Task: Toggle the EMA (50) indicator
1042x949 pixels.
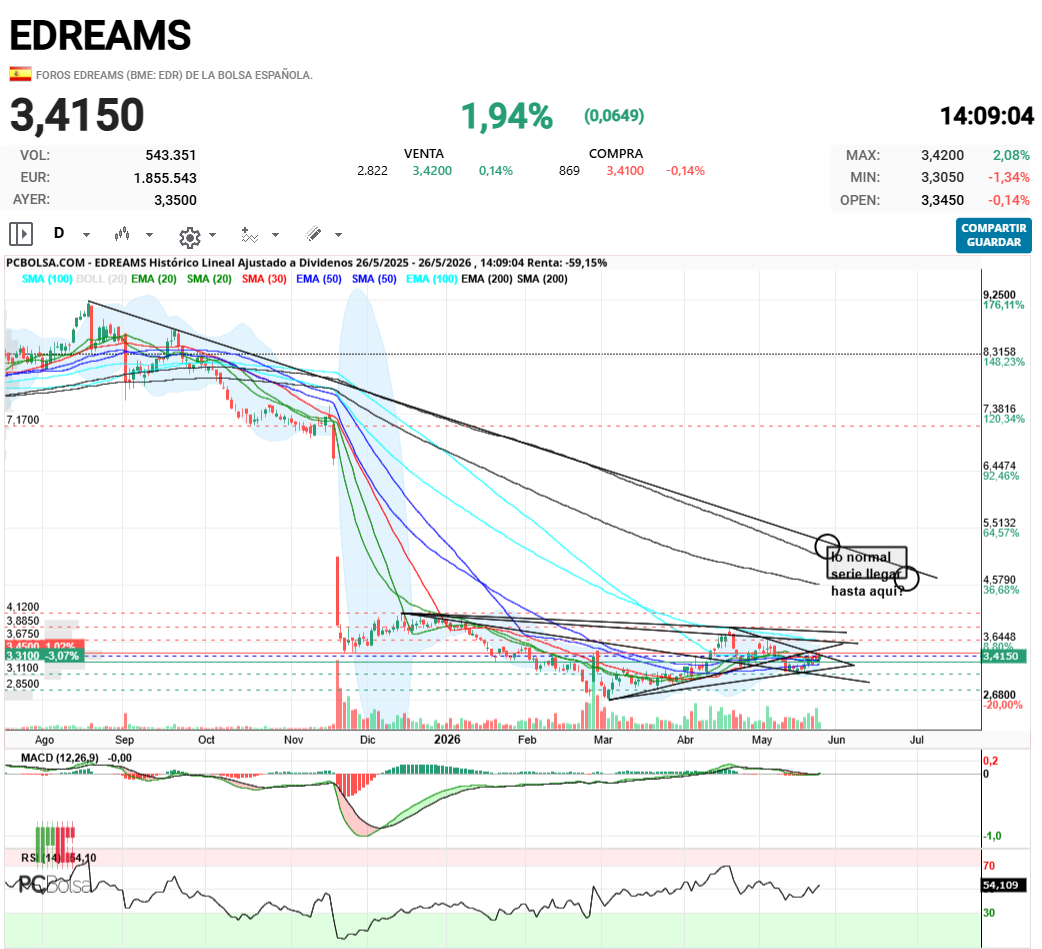Action: pos(319,279)
